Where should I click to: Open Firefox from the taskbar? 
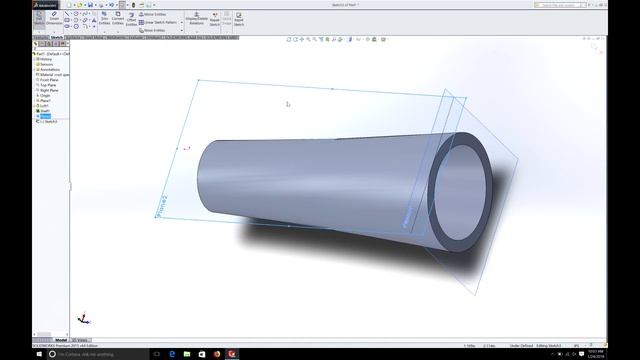point(217,354)
